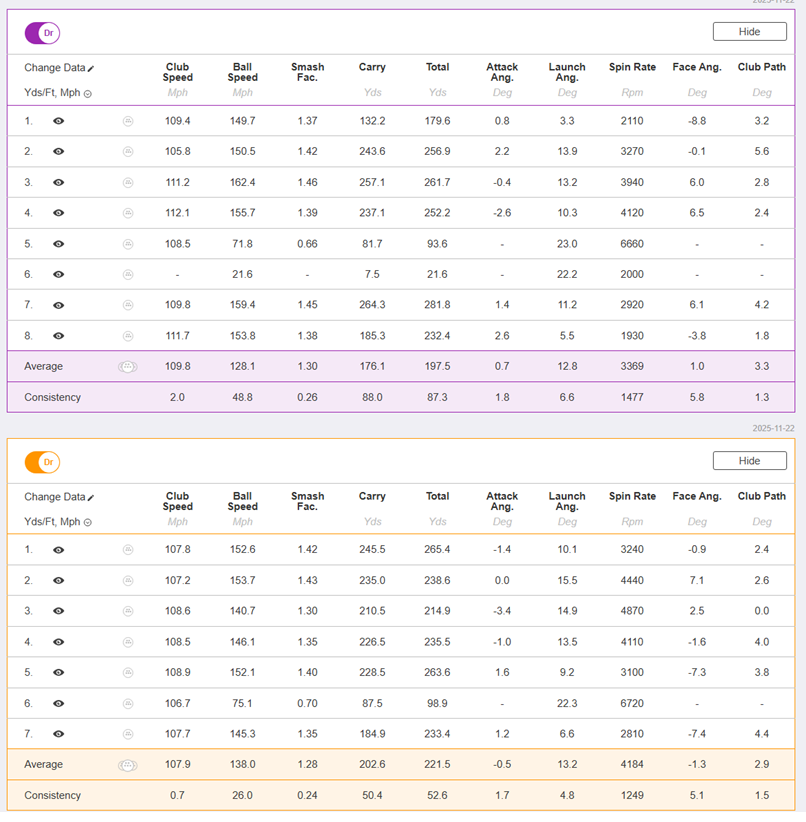Click the Carry column header in purple table
The height and width of the screenshot is (822, 806).
[x=372, y=68]
